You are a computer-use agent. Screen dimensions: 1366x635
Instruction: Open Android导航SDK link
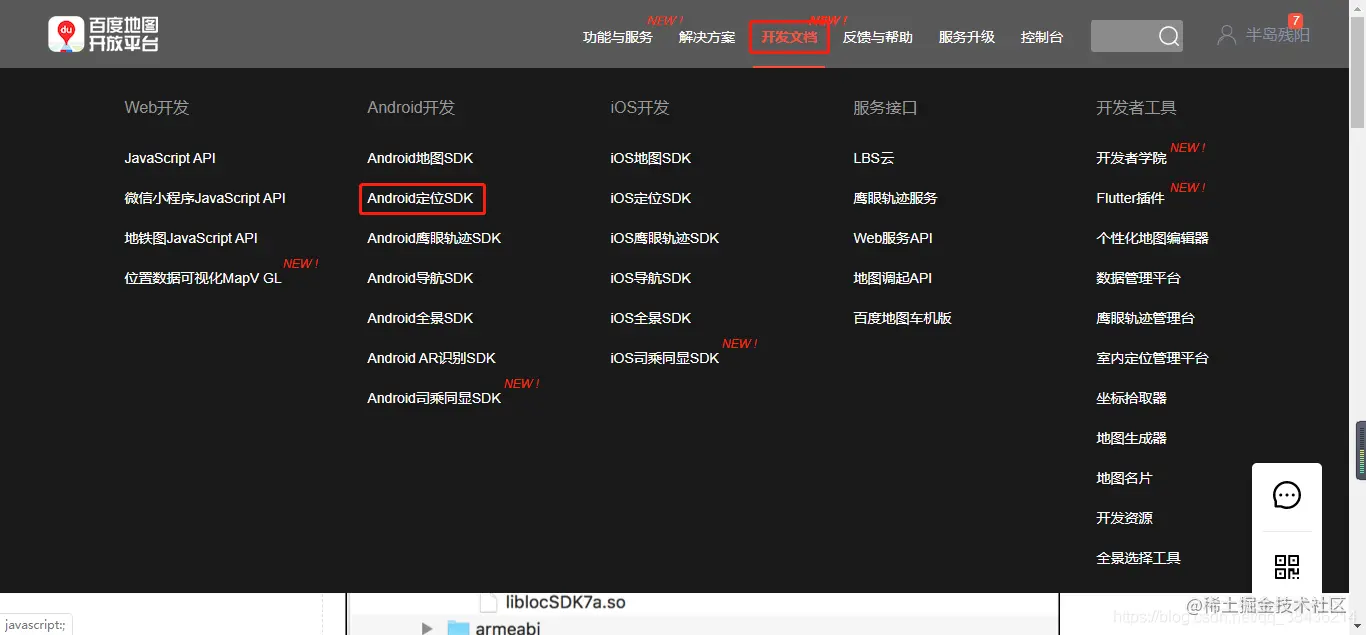point(420,278)
